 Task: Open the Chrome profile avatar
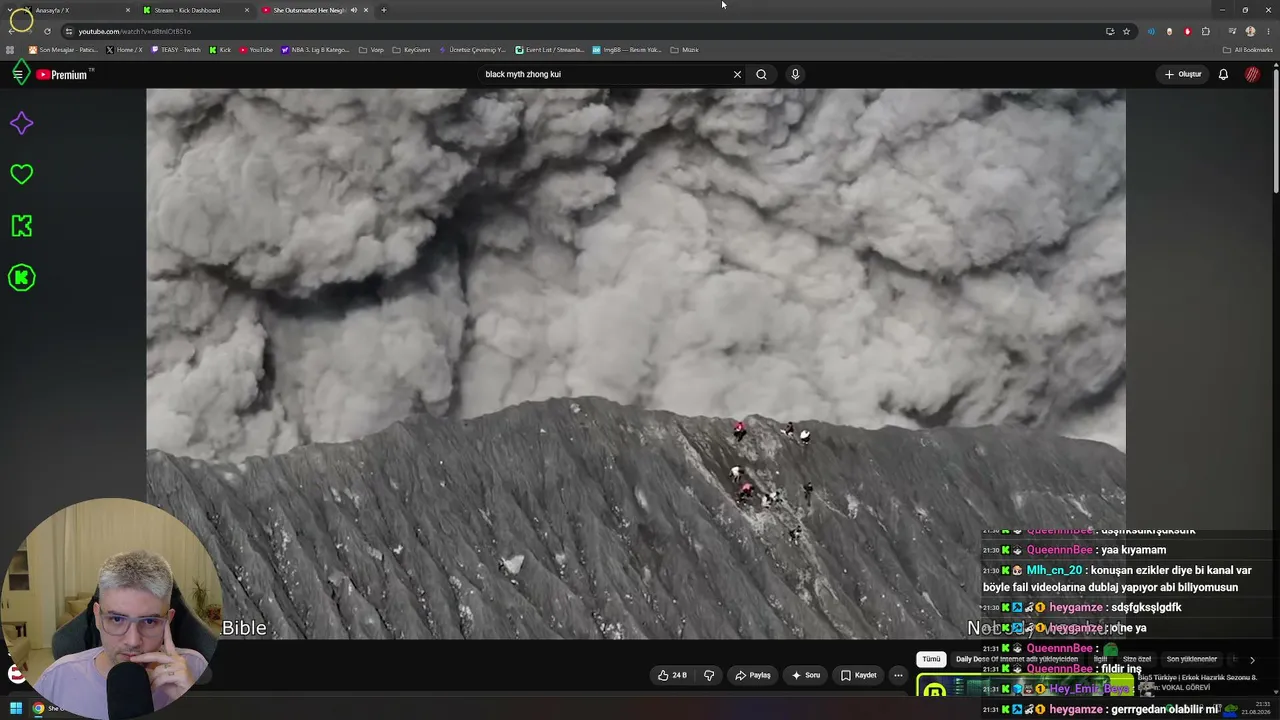(1250, 31)
